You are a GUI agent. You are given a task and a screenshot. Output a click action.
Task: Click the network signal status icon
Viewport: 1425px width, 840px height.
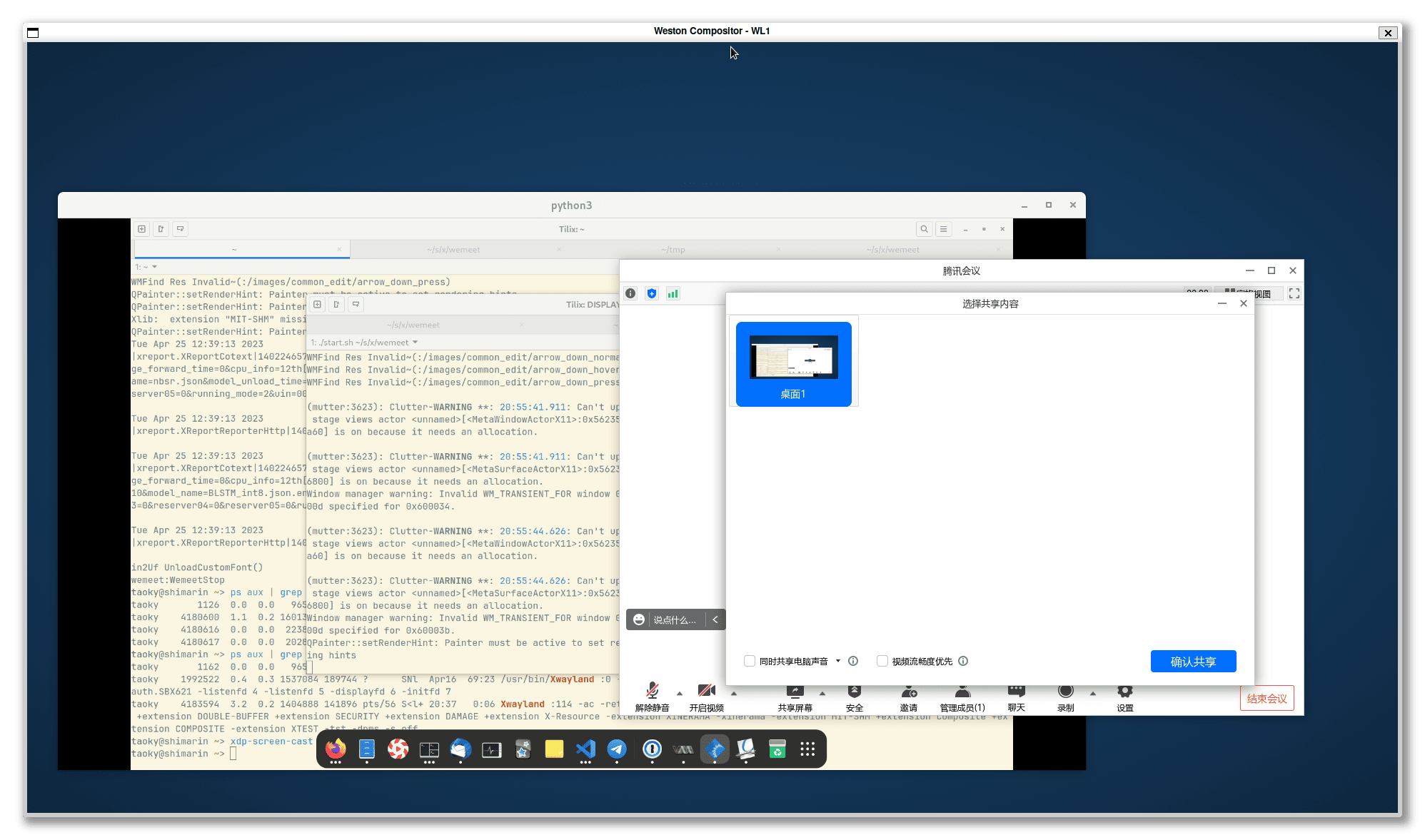click(673, 293)
